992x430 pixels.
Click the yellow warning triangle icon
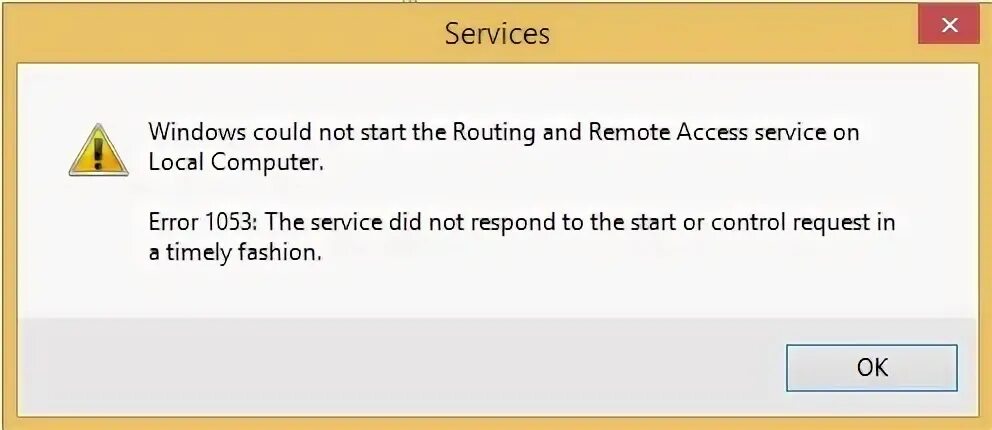[x=98, y=151]
